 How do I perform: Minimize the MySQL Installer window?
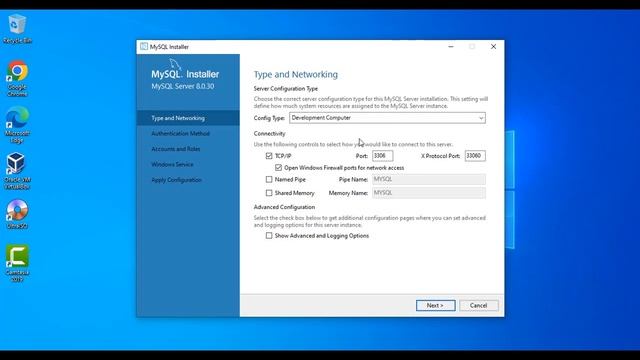(x=451, y=47)
